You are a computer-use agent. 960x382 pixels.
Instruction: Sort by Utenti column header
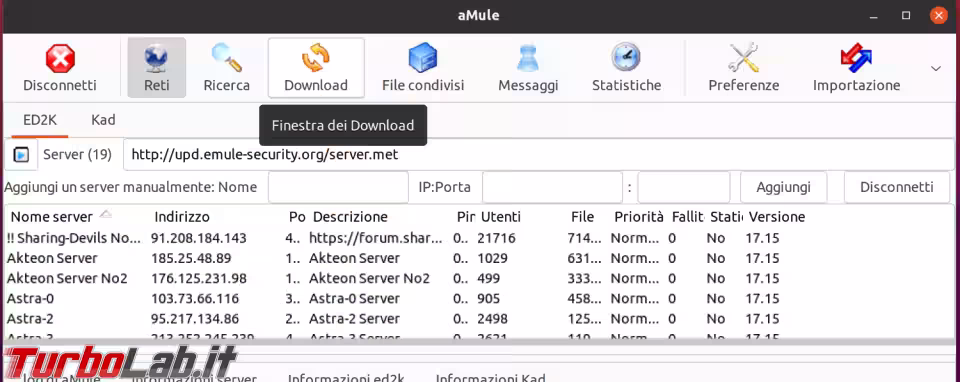501,217
